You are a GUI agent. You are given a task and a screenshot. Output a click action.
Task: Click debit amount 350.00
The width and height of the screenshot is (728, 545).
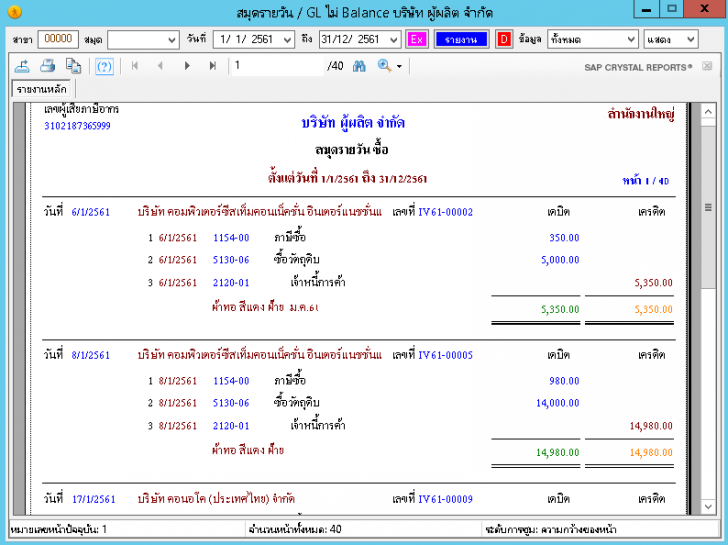pos(564,238)
